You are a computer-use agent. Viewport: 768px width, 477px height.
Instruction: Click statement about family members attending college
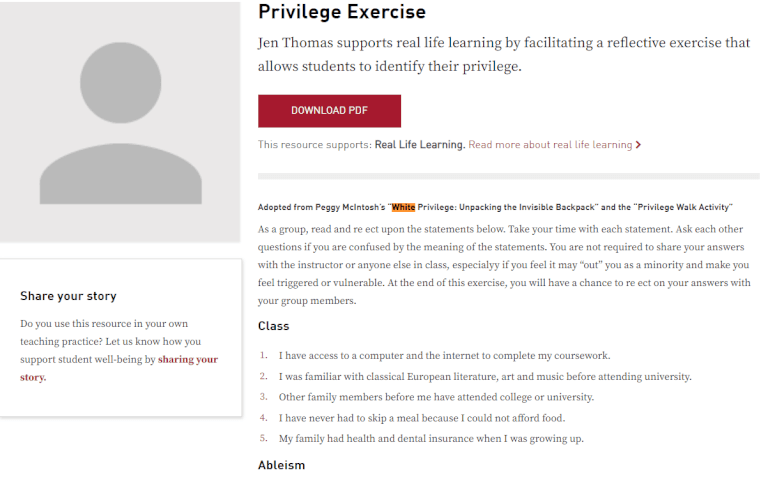point(436,397)
